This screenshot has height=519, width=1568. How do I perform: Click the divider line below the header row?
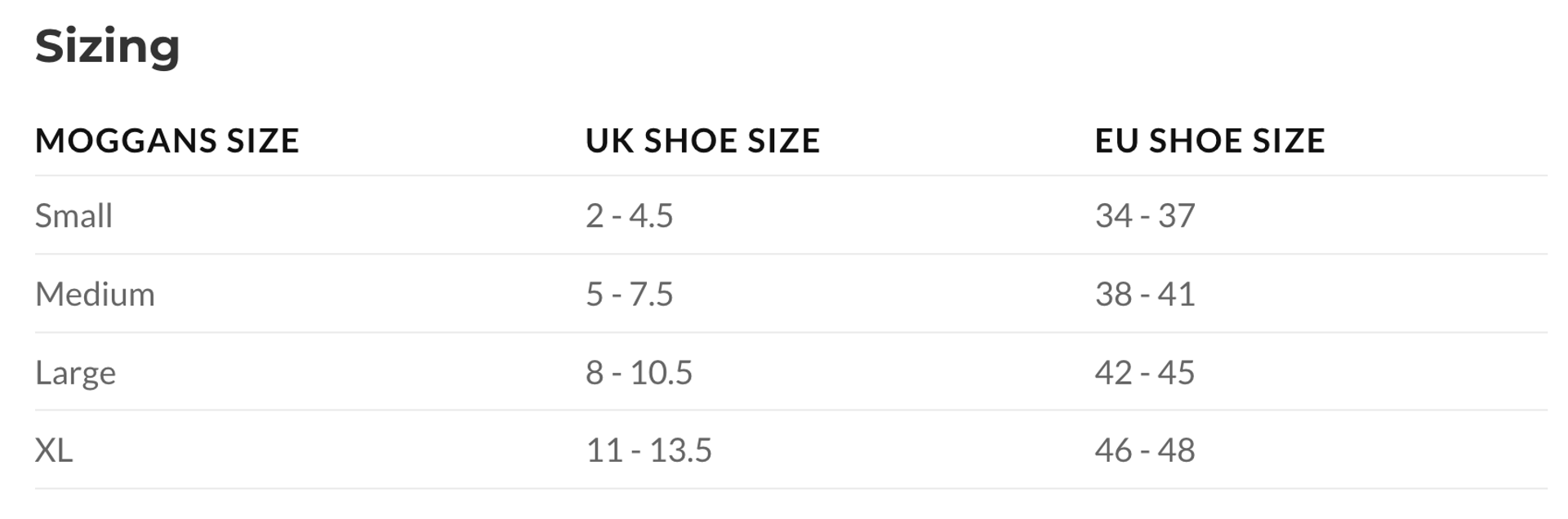pyautogui.click(x=791, y=175)
